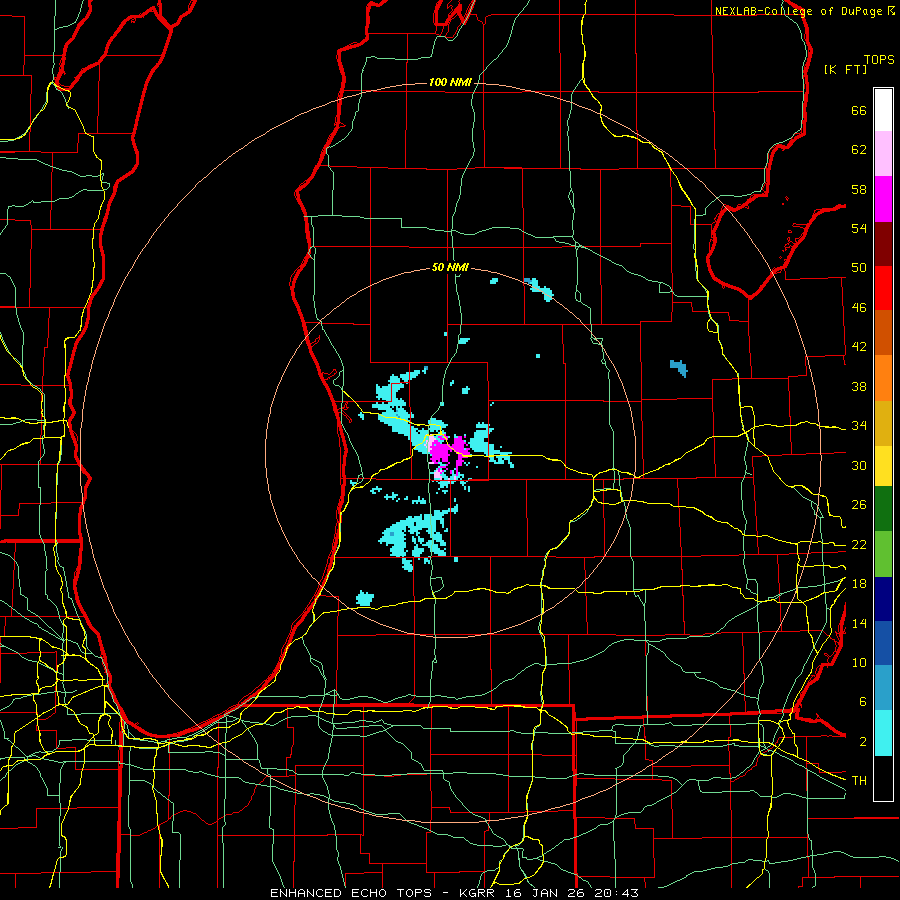Screen dimensions: 900x900
Task: Click the large cyan echo south of the radar
Action: click(418, 534)
